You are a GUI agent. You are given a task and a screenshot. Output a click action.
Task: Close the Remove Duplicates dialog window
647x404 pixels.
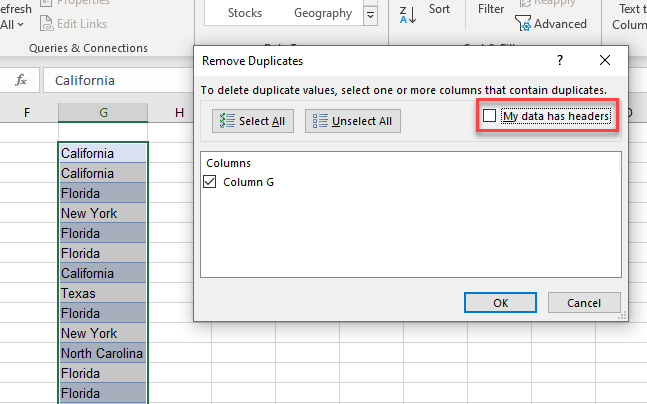[604, 61]
